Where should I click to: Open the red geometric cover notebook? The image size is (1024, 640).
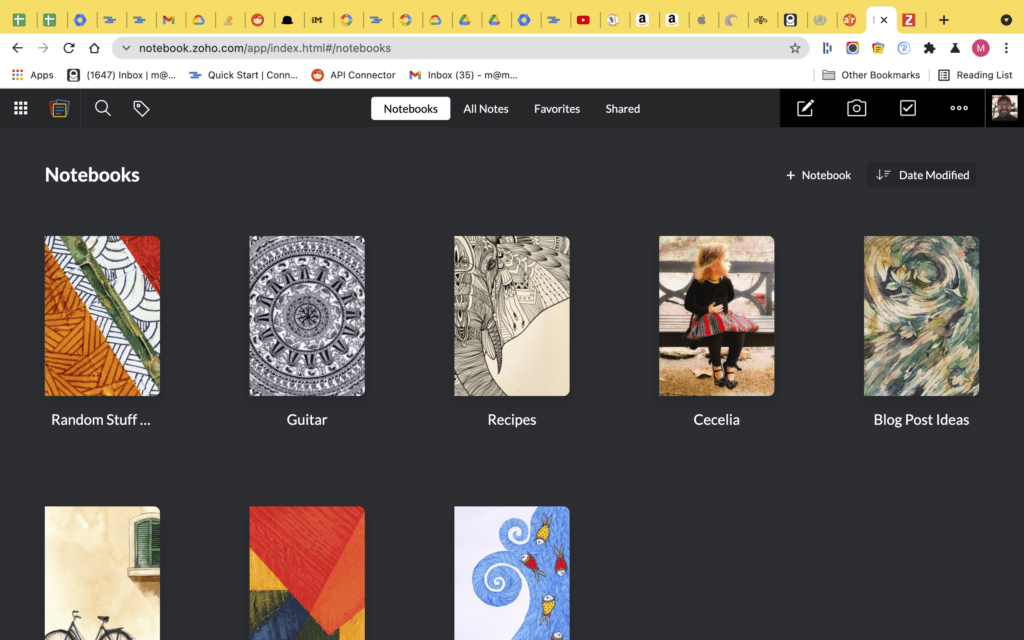307,573
